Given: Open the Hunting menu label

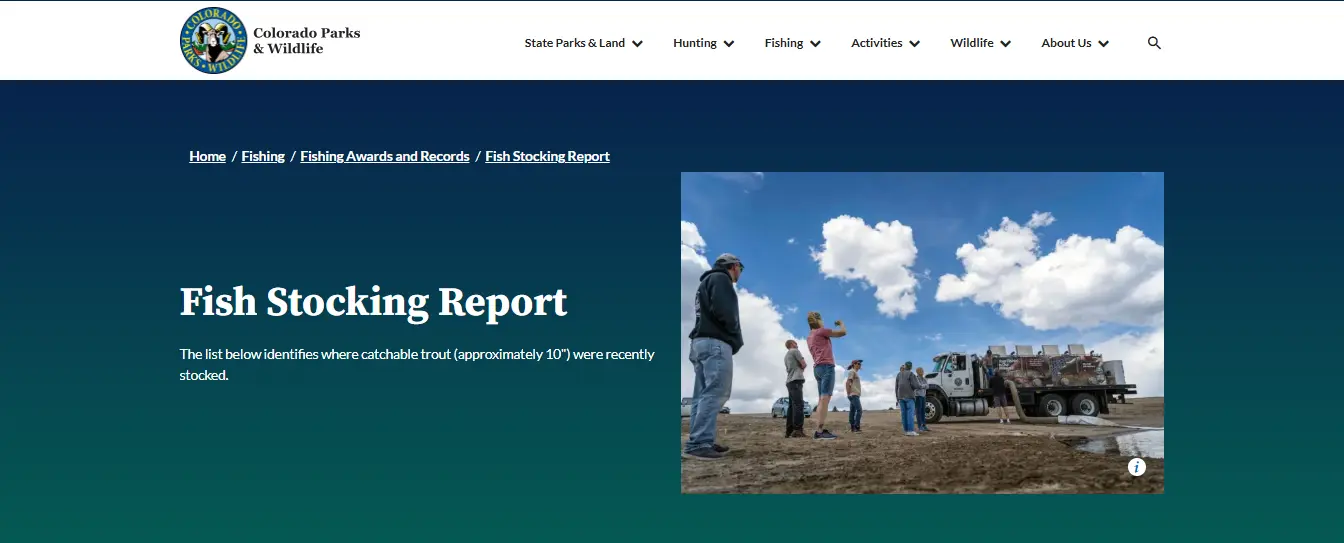Looking at the screenshot, I should [695, 43].
